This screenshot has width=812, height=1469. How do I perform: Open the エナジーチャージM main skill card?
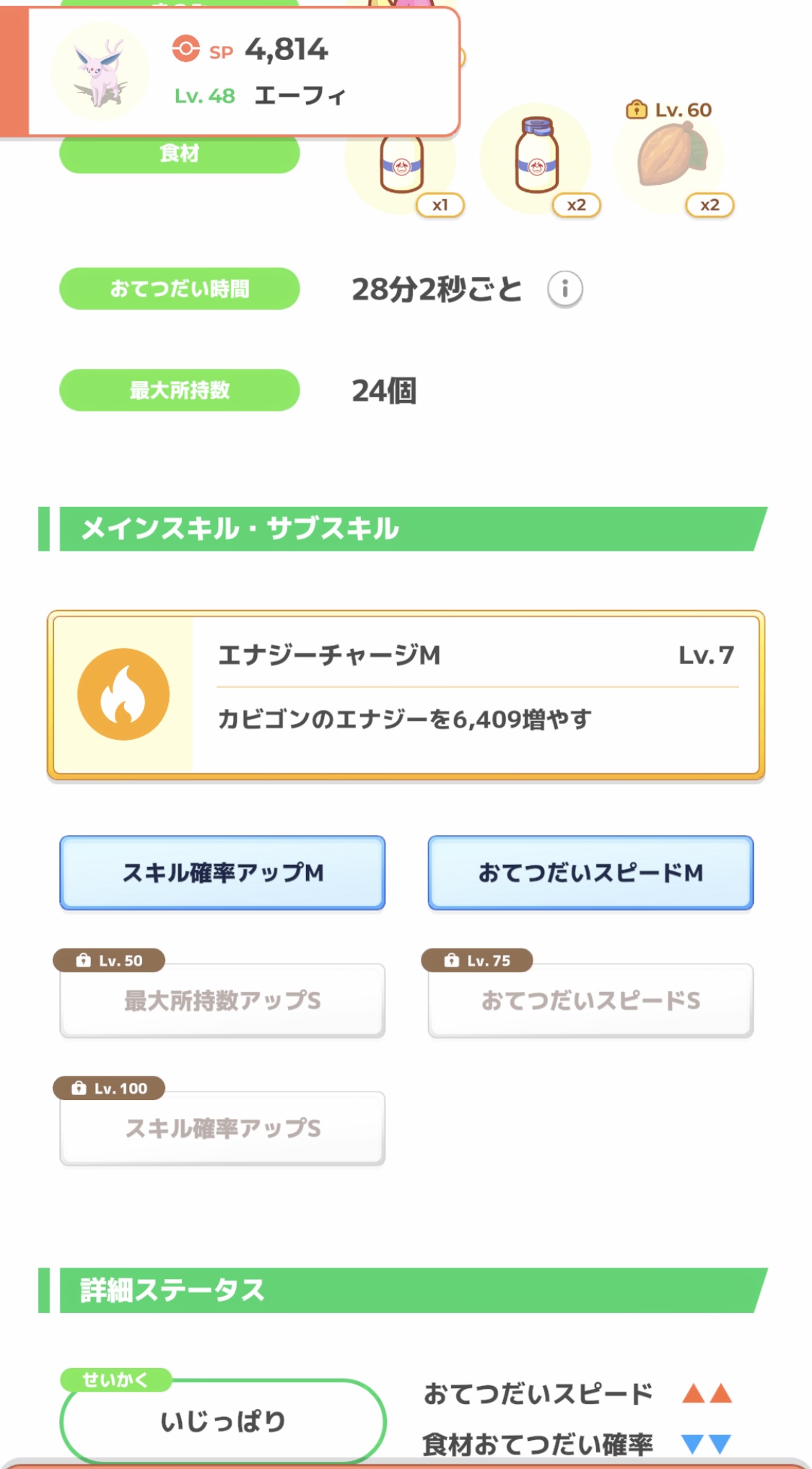476,694
